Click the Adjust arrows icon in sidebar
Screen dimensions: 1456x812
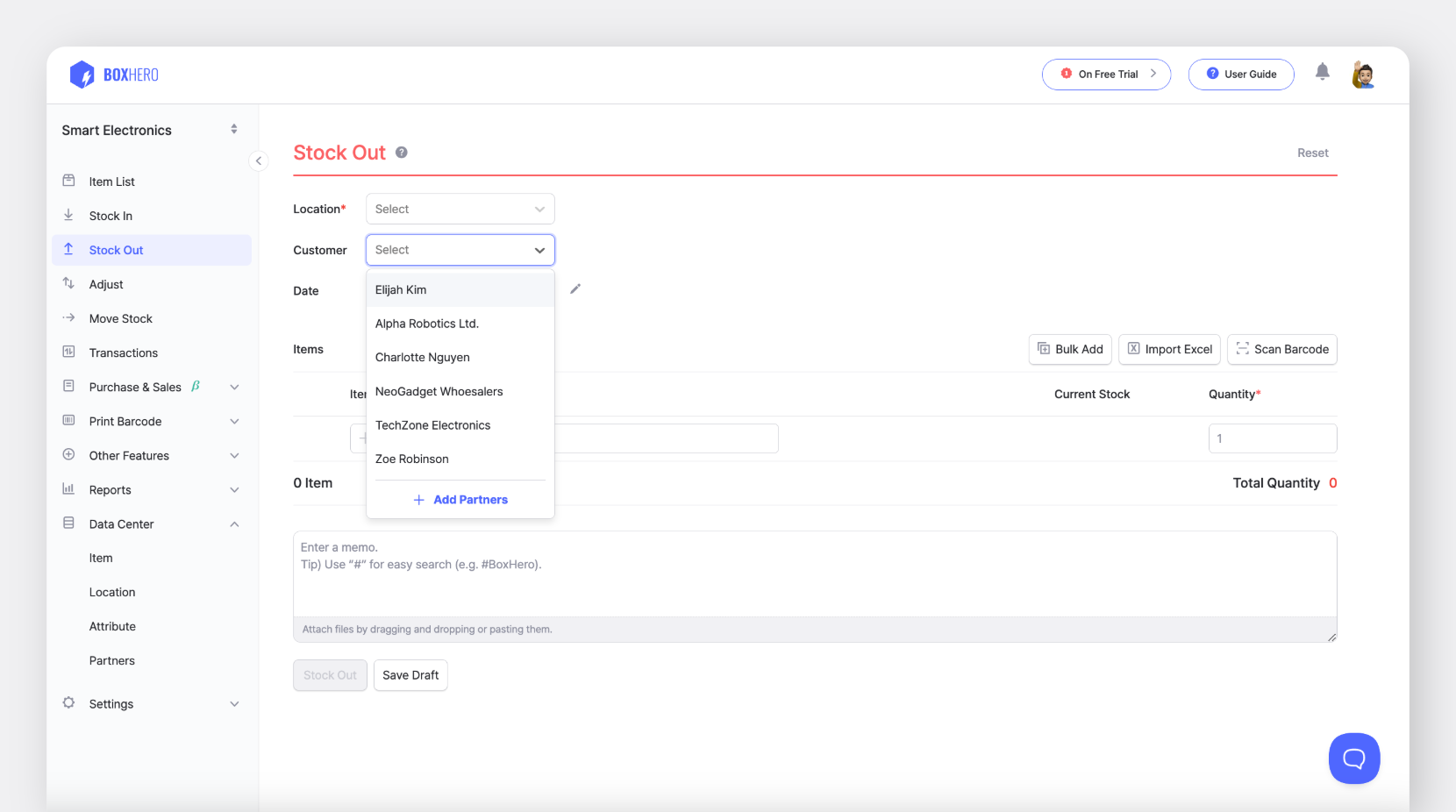click(68, 283)
